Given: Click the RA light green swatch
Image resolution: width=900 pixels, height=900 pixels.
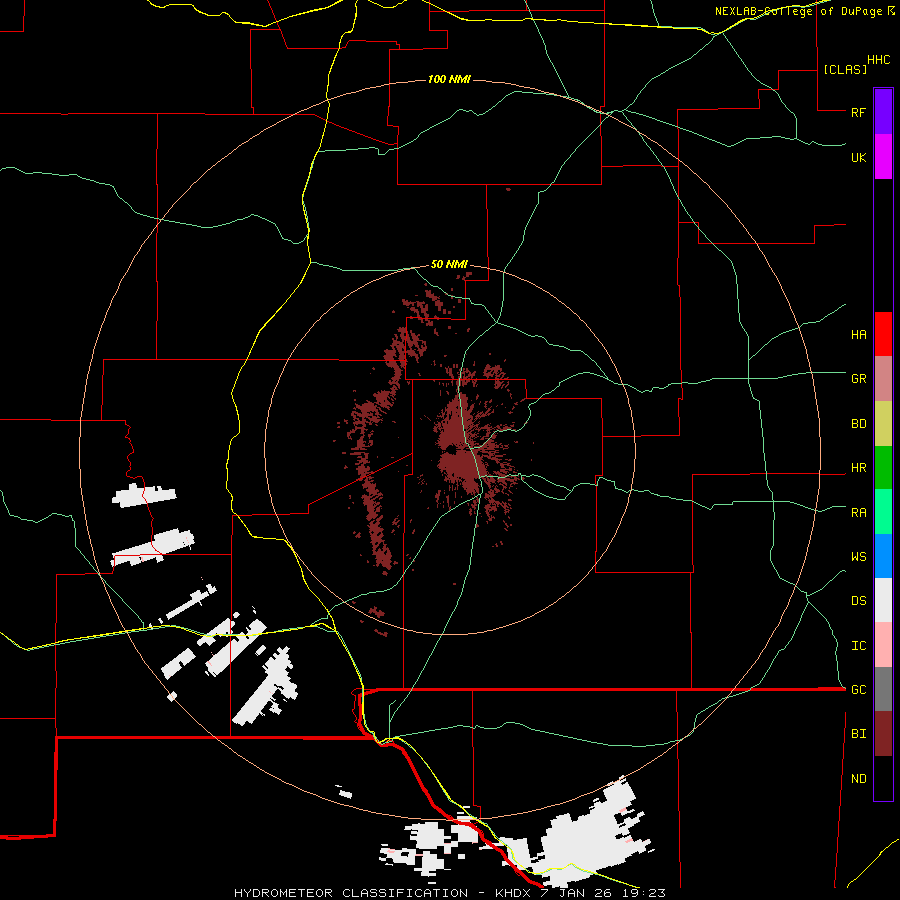Looking at the screenshot, I should click(883, 512).
